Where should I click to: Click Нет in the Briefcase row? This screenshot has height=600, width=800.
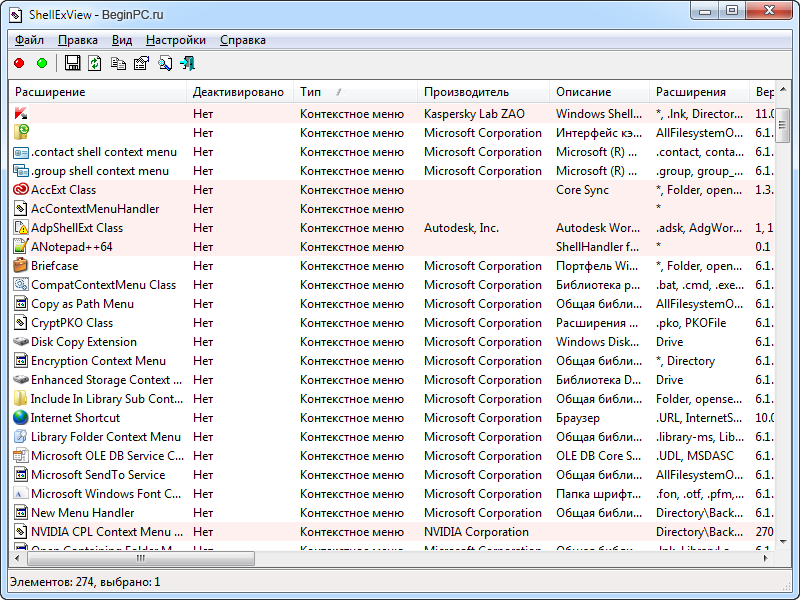(203, 266)
